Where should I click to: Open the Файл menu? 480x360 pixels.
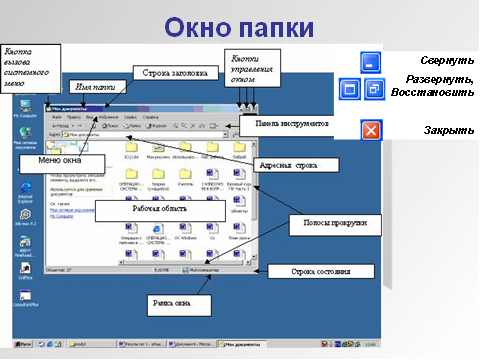tap(57, 117)
